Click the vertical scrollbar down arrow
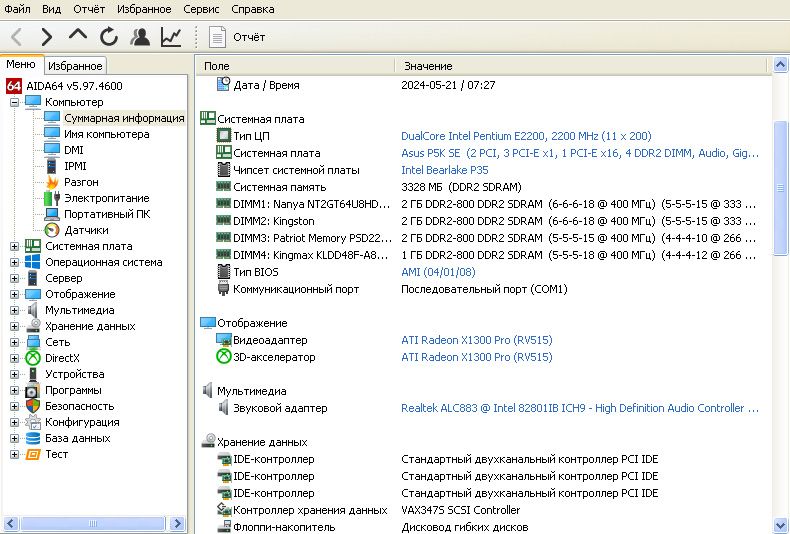790x534 pixels. (780, 525)
